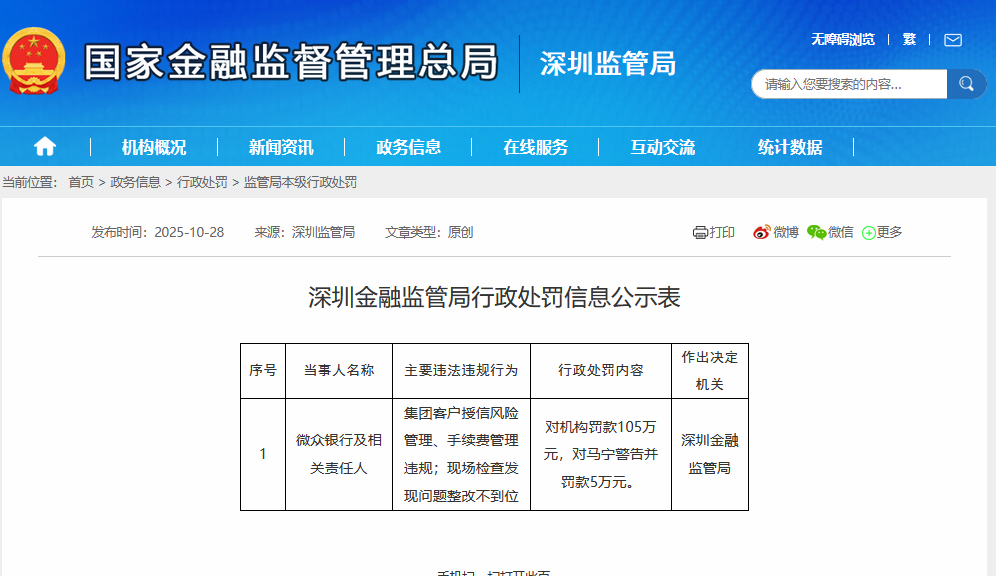
Task: Click 文章类型：原创 text
Action: pyautogui.click(x=429, y=232)
